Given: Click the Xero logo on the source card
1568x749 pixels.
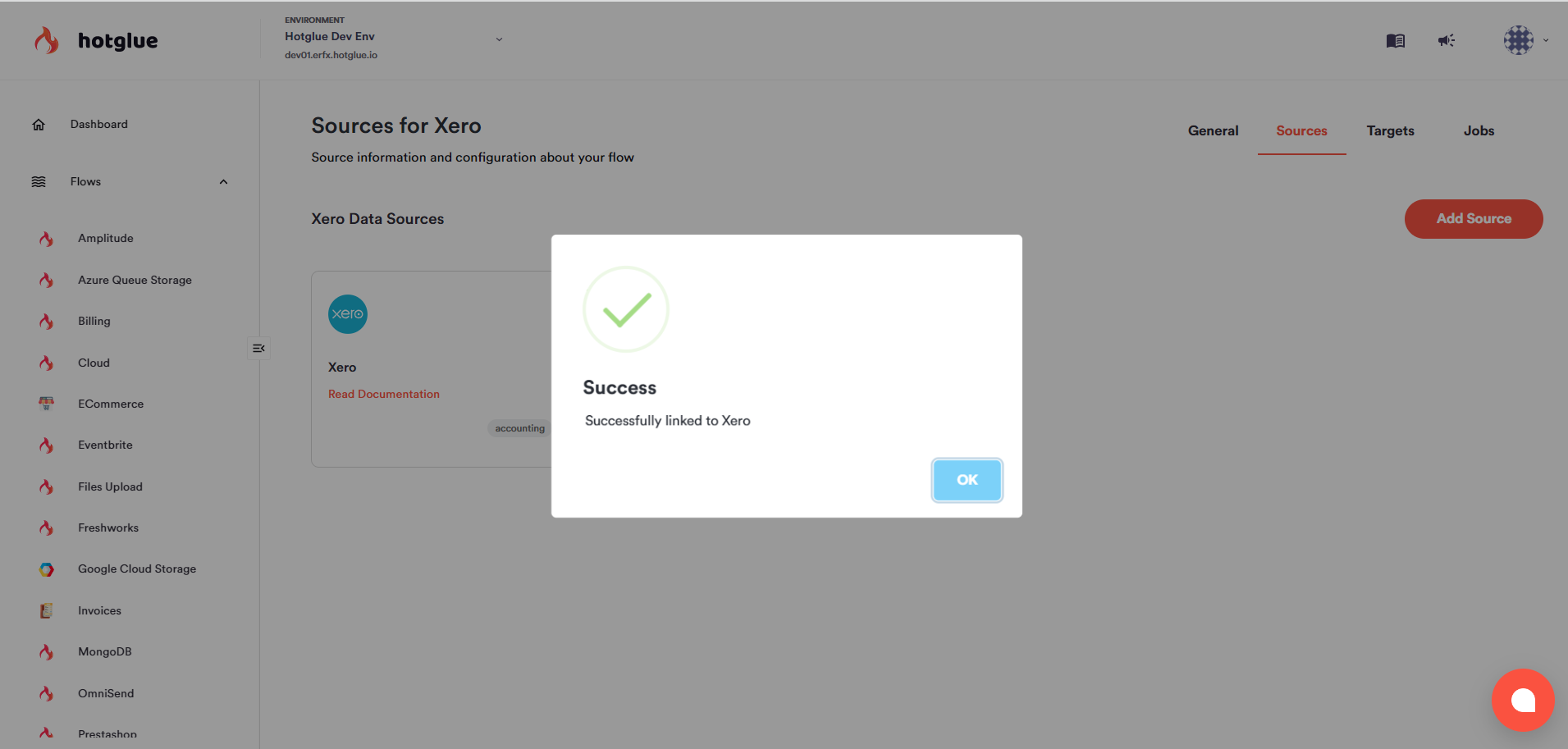Looking at the screenshot, I should coord(348,314).
